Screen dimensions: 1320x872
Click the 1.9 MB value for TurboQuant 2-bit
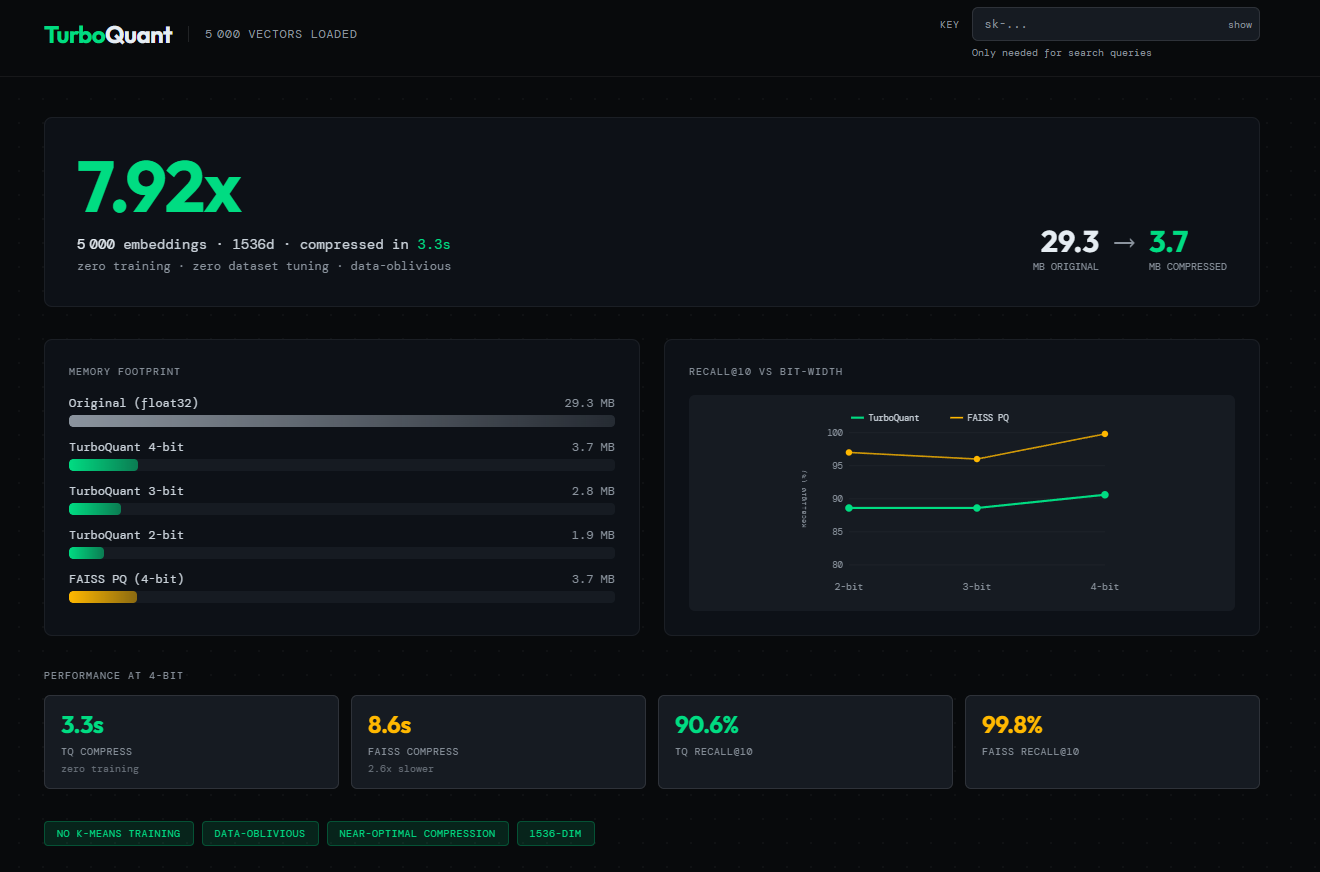coord(593,535)
